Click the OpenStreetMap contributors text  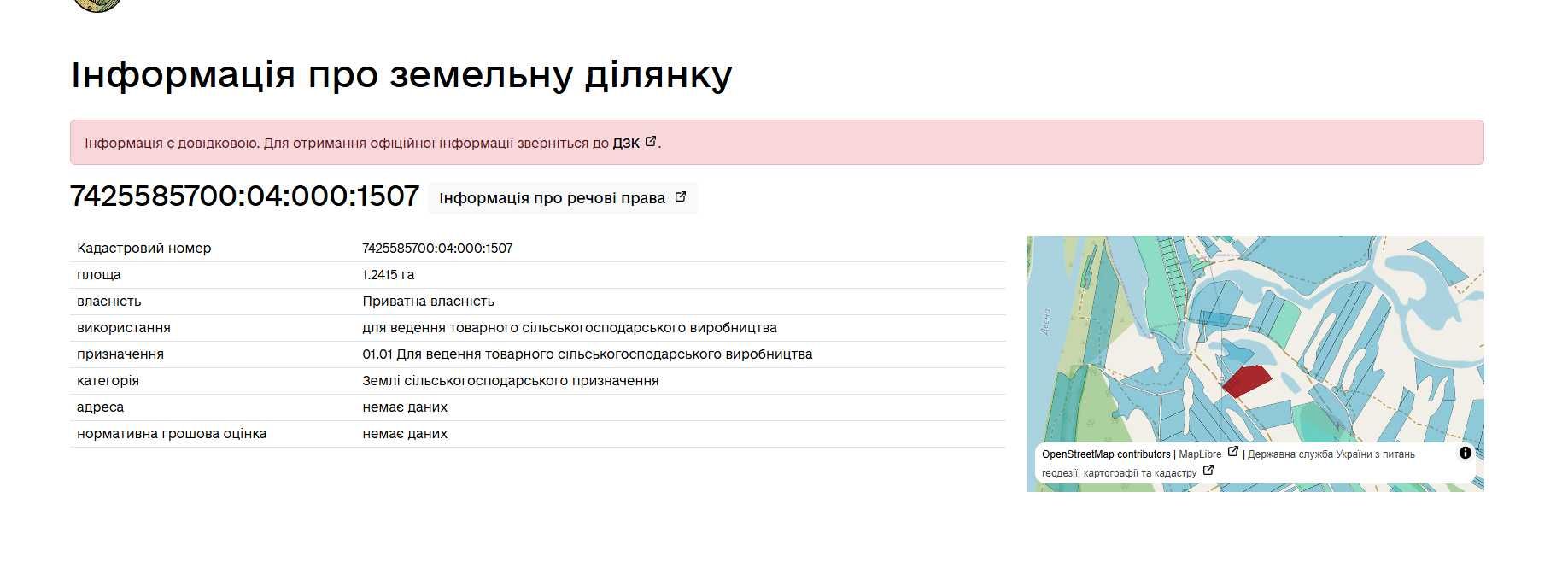click(x=1106, y=454)
